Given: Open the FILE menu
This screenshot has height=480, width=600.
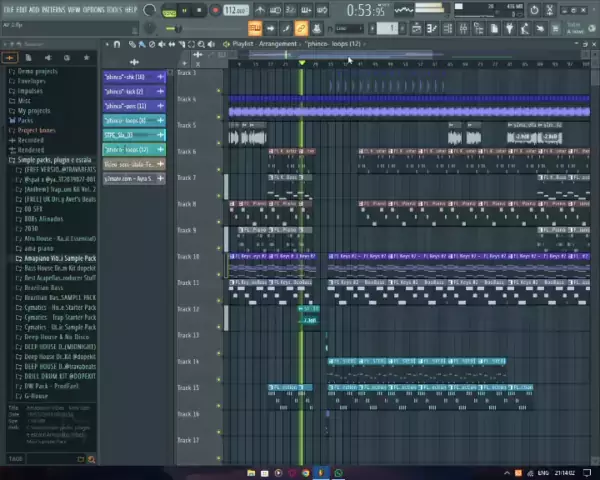Looking at the screenshot, I should click(x=8, y=9).
